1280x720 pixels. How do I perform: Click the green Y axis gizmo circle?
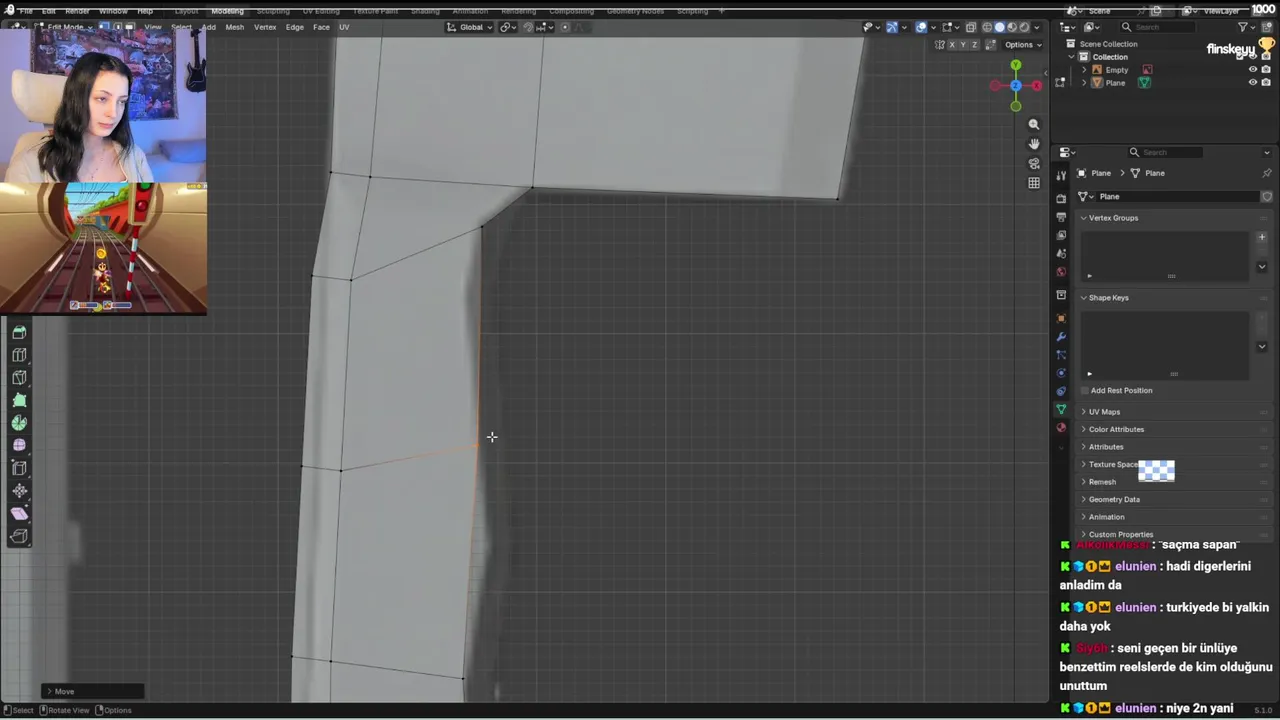1016,66
